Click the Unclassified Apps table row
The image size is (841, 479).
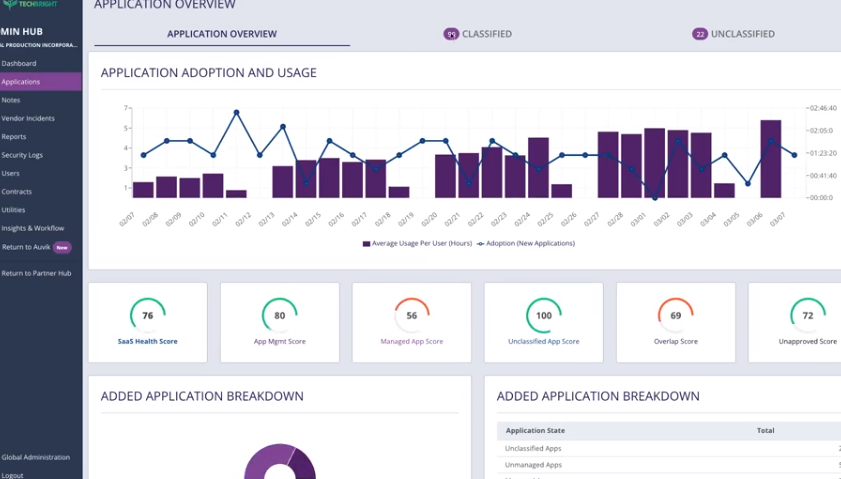[x=669, y=448]
